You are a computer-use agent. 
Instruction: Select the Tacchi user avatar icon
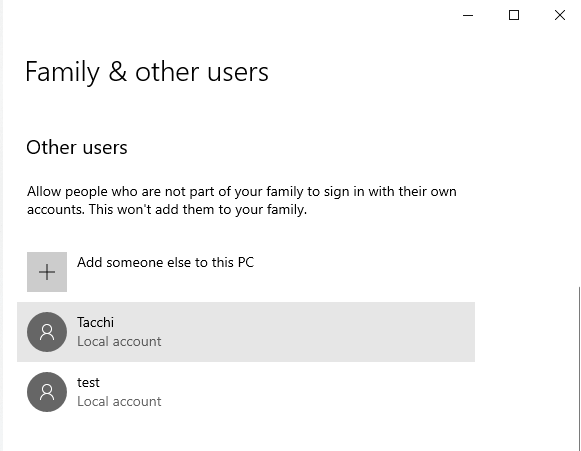pos(47,332)
